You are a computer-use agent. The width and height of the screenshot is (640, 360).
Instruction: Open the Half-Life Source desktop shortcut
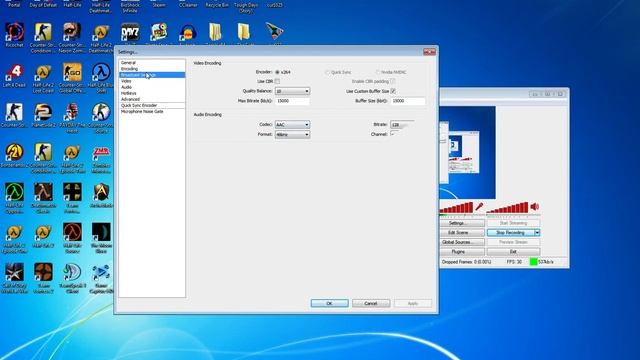click(72, 238)
